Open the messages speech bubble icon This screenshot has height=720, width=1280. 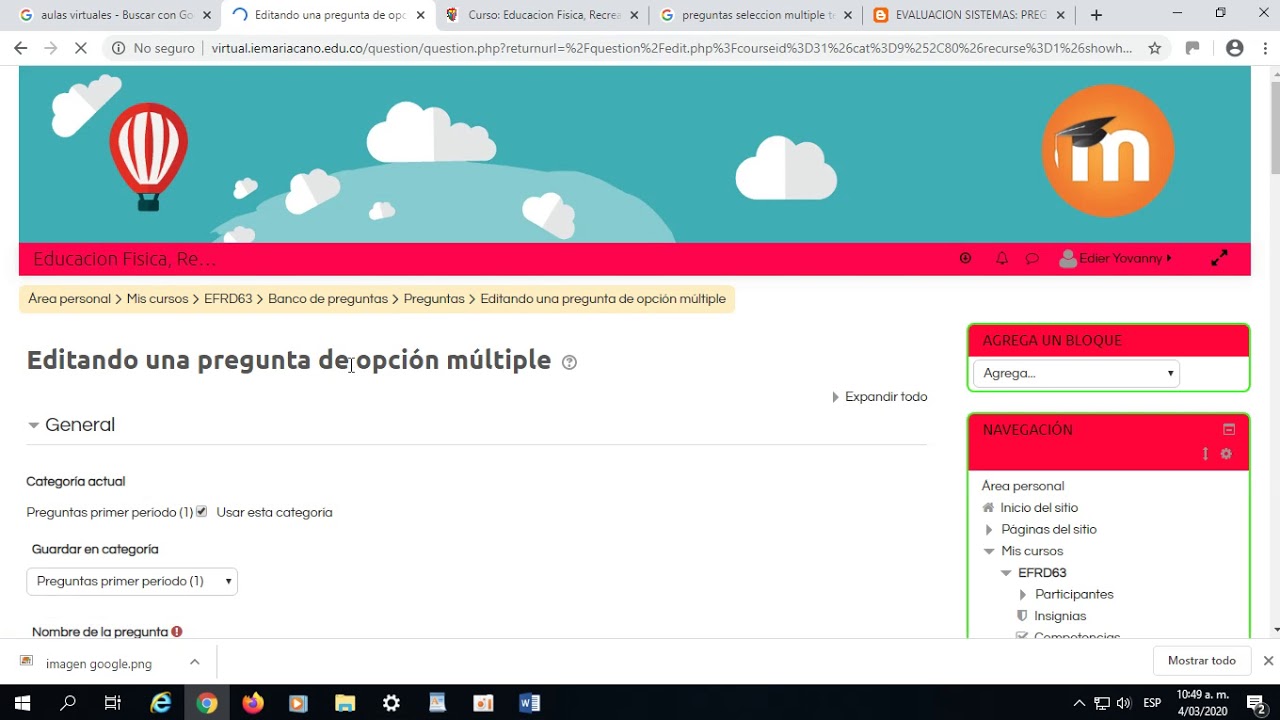1032,259
